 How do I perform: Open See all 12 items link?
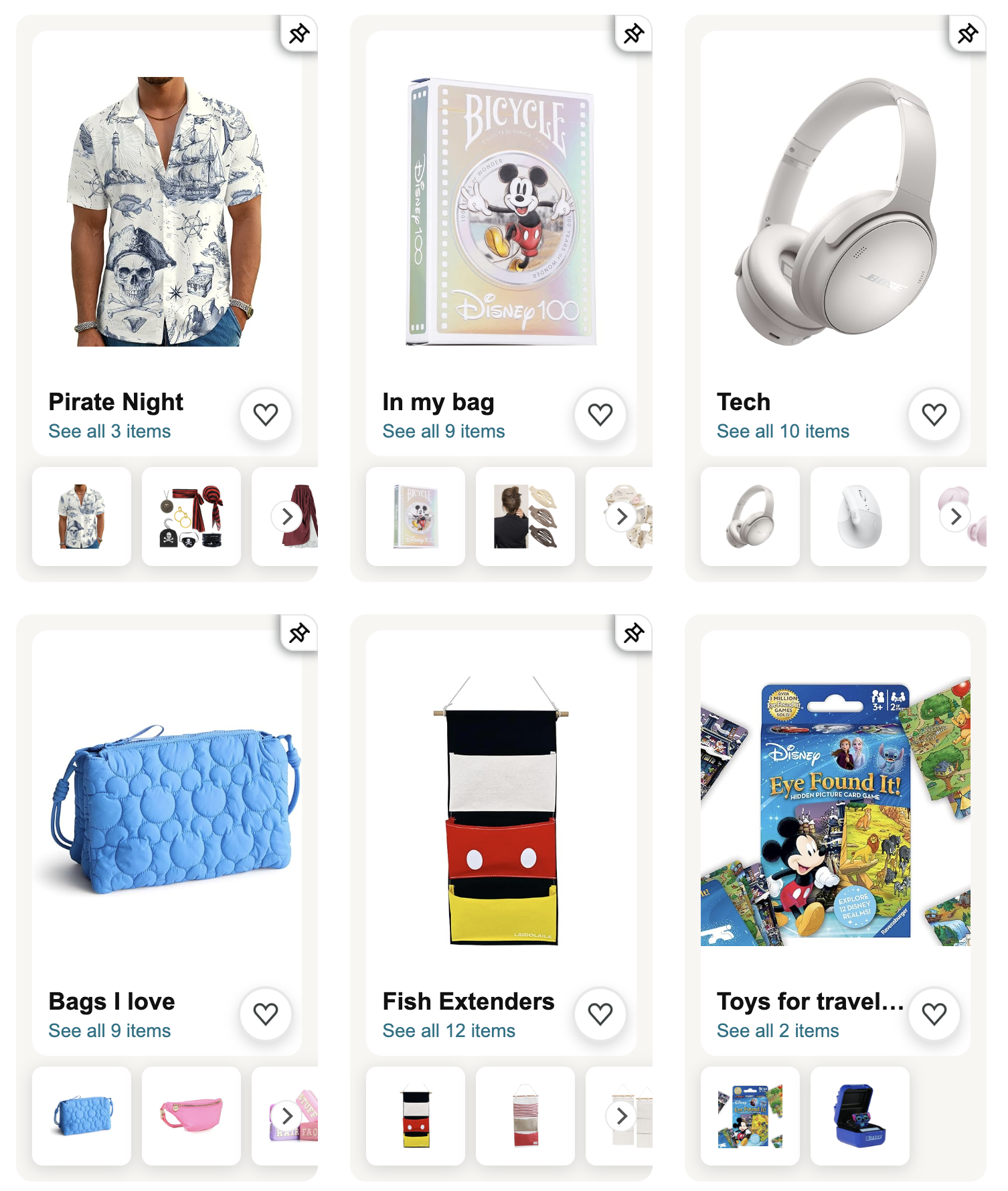449,1031
